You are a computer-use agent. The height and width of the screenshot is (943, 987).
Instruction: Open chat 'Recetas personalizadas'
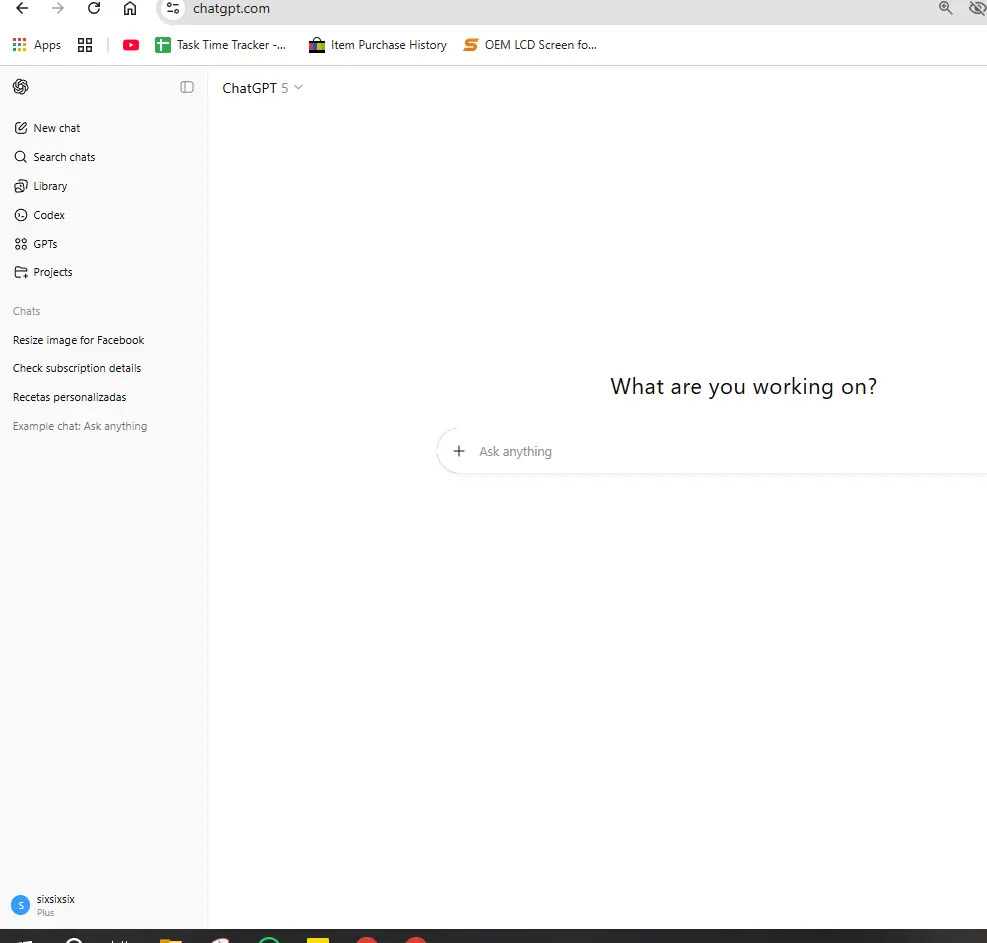69,397
